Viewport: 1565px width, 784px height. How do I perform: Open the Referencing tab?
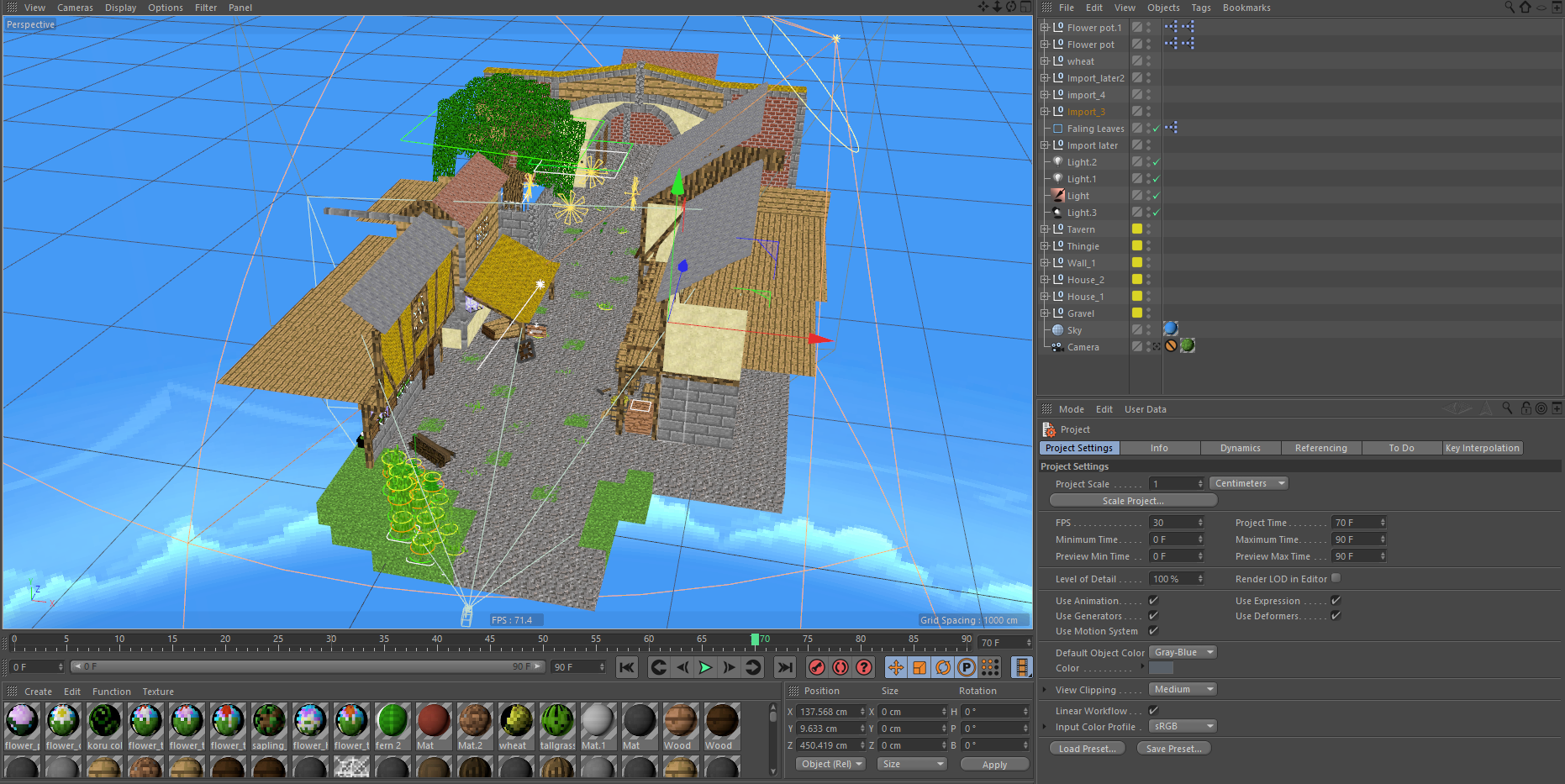[x=1321, y=448]
